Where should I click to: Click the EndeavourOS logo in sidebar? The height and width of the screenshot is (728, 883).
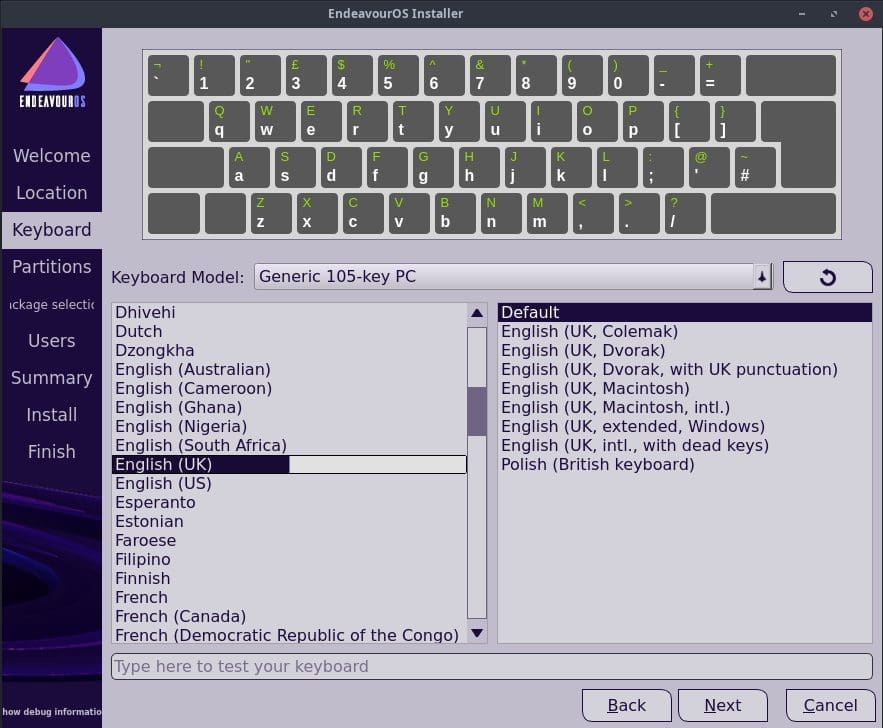(52, 73)
